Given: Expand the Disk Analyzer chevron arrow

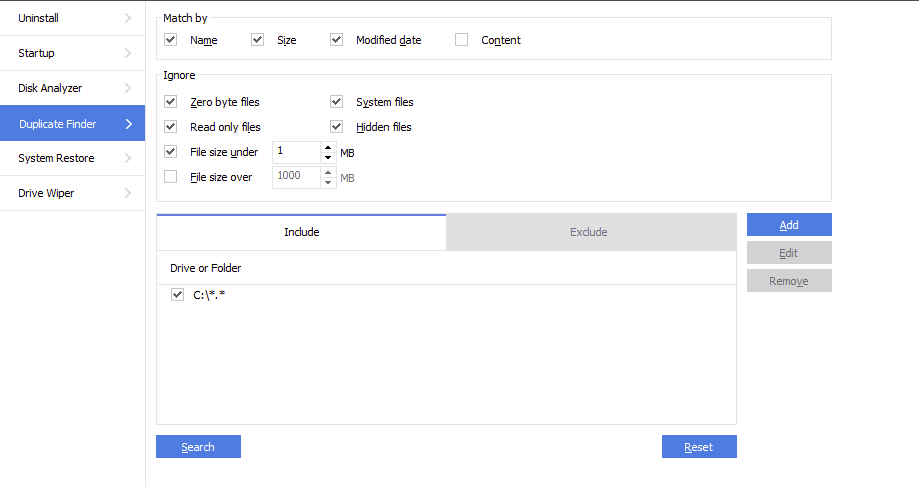Looking at the screenshot, I should pos(128,88).
